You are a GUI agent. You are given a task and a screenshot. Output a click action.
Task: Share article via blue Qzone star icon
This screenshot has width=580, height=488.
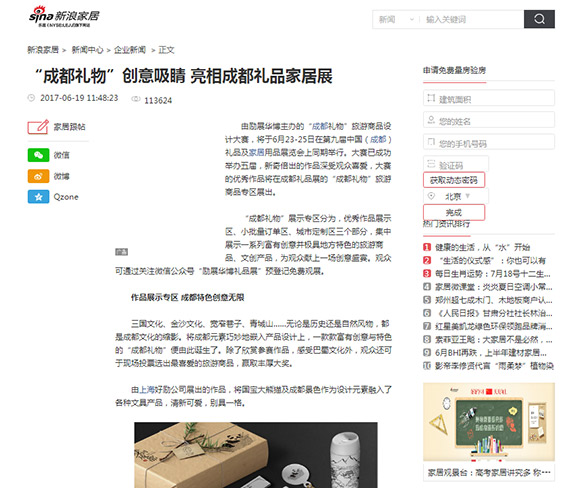click(x=38, y=197)
